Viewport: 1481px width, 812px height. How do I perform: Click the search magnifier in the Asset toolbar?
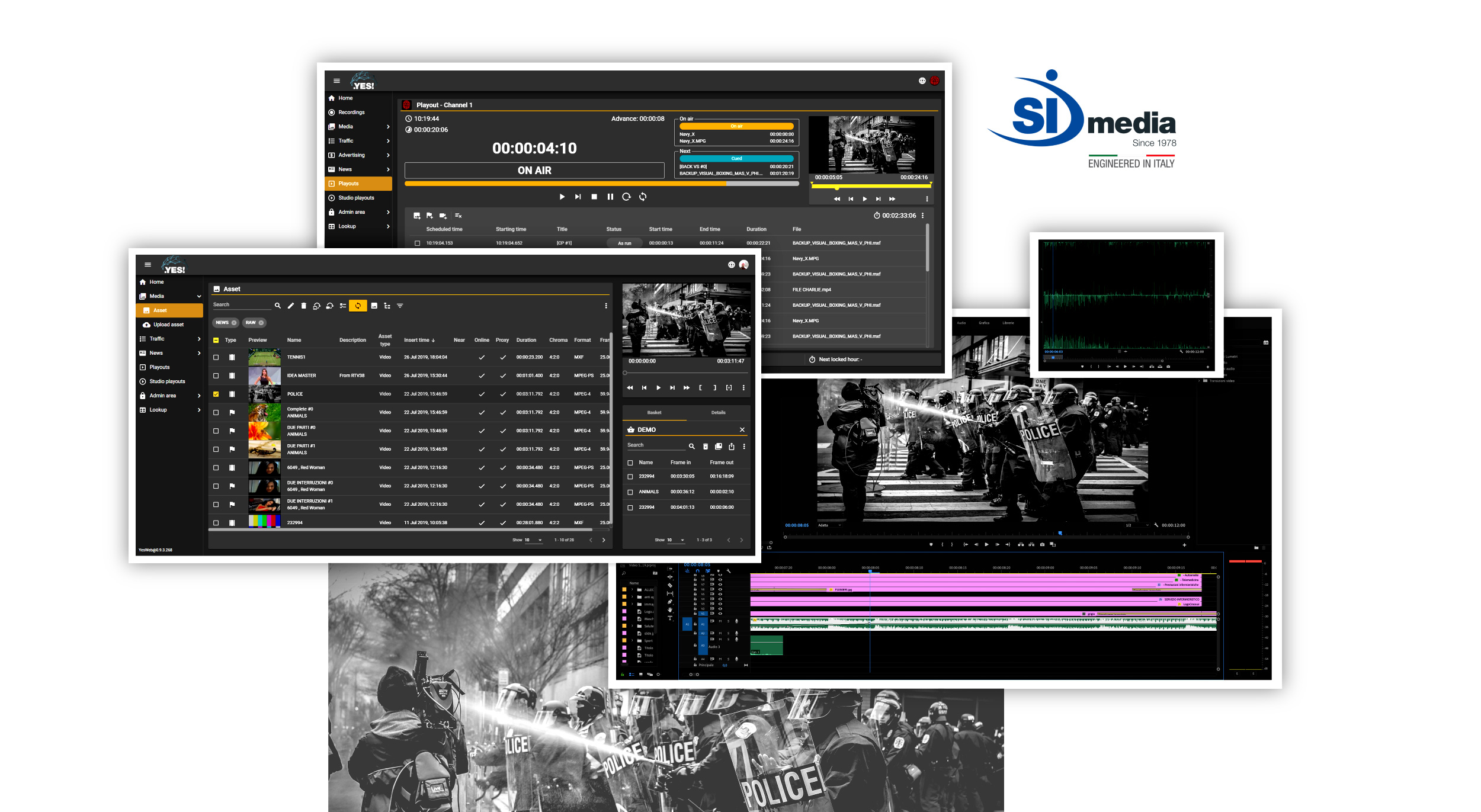point(277,306)
